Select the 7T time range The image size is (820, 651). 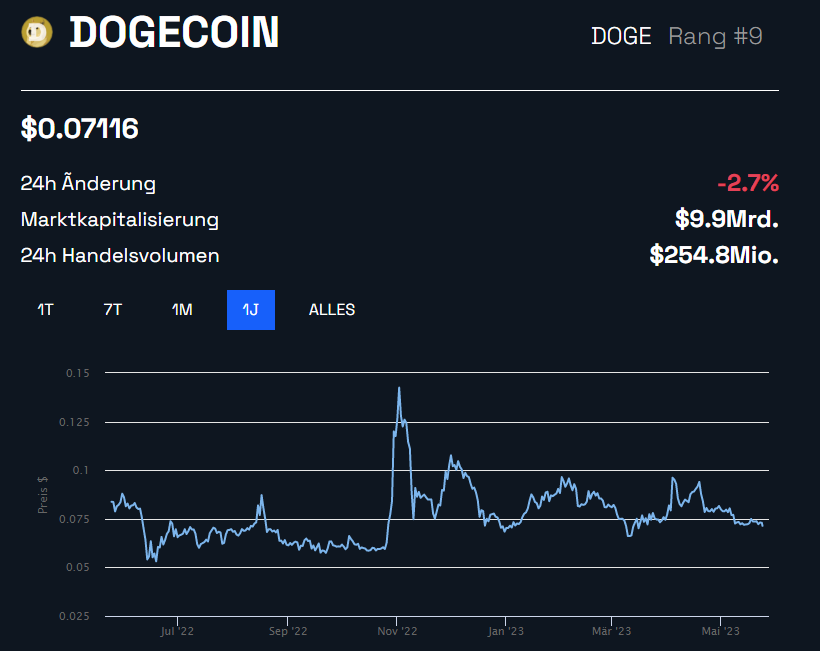pyautogui.click(x=112, y=310)
